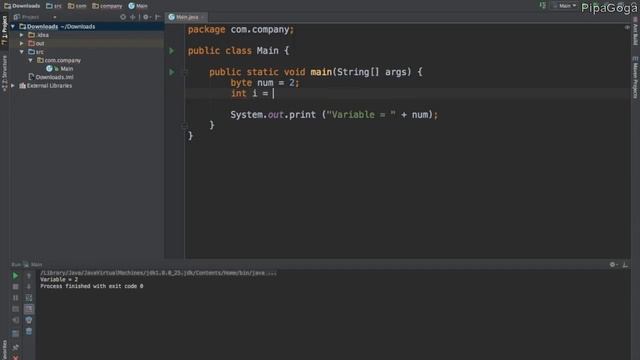This screenshot has height=360, width=640.
Task: Place cursor after 'int i =' in editor
Action: (x=273, y=93)
